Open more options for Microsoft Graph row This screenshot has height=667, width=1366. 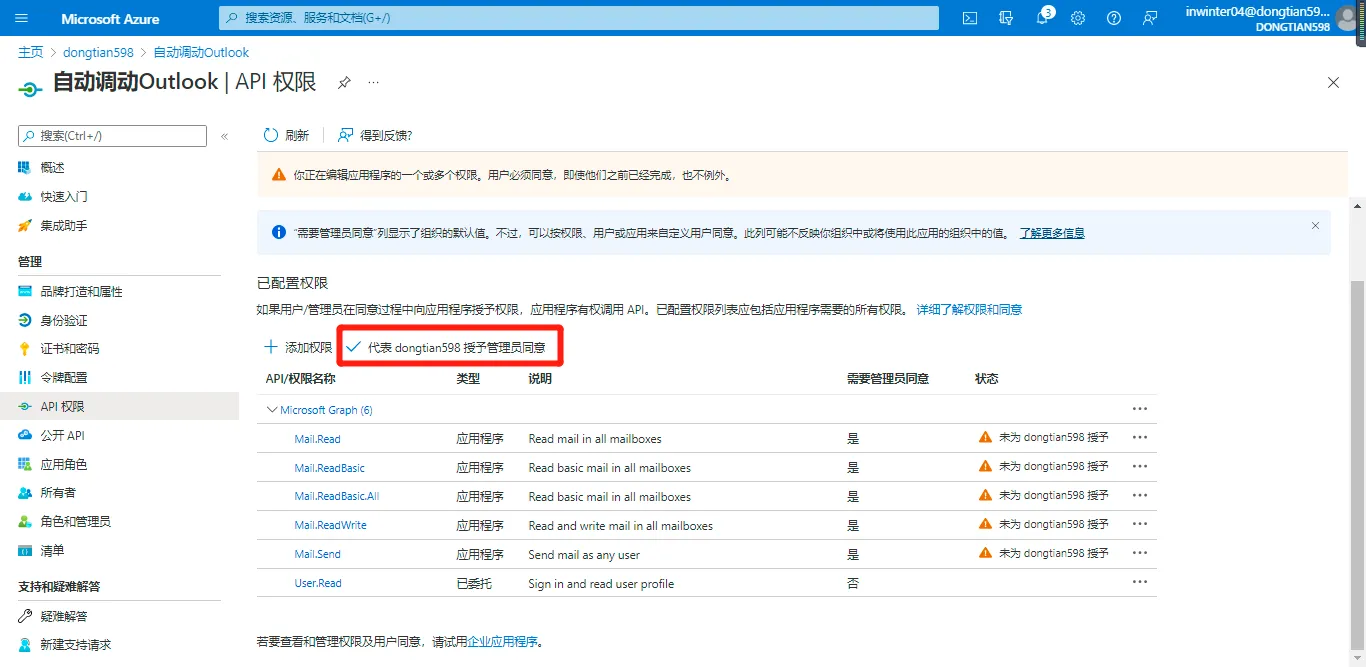point(1139,409)
